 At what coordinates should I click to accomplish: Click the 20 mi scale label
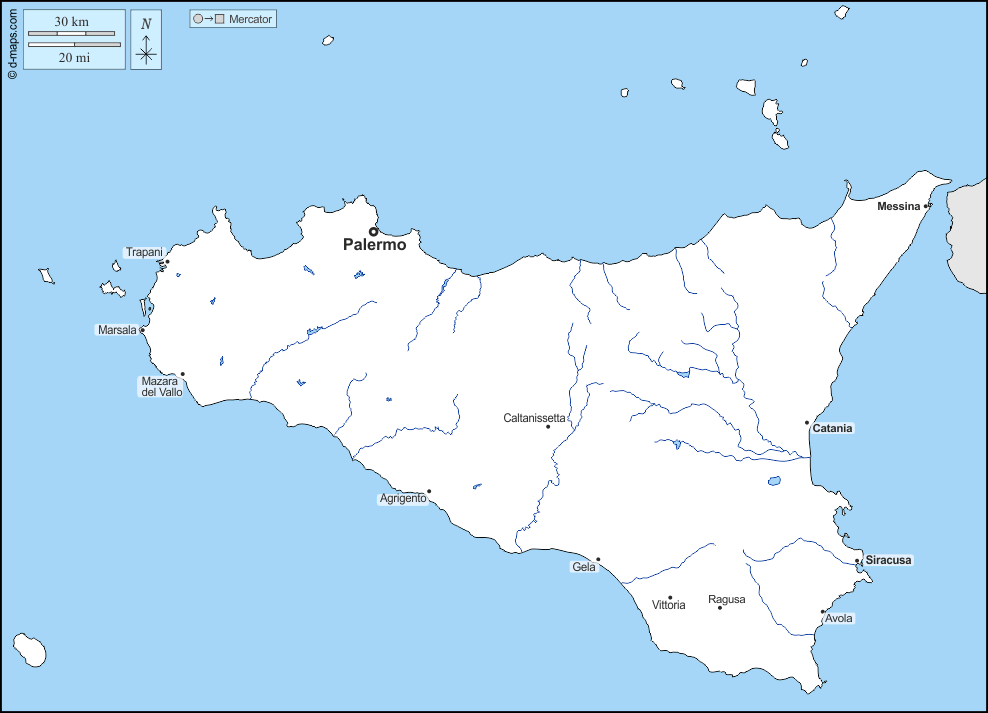74,58
